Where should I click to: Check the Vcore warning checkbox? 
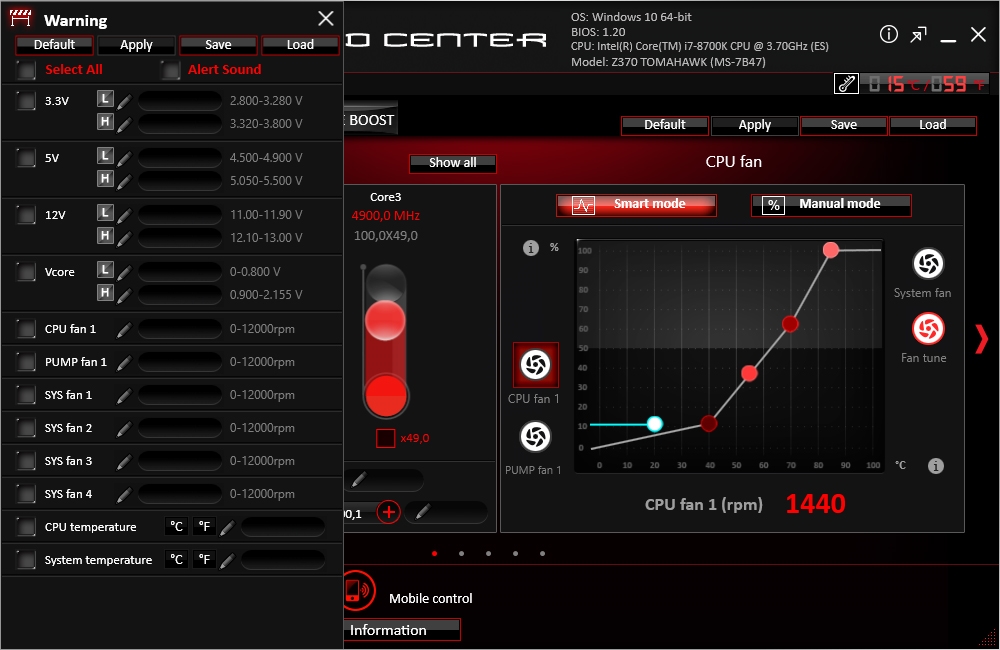pos(26,272)
